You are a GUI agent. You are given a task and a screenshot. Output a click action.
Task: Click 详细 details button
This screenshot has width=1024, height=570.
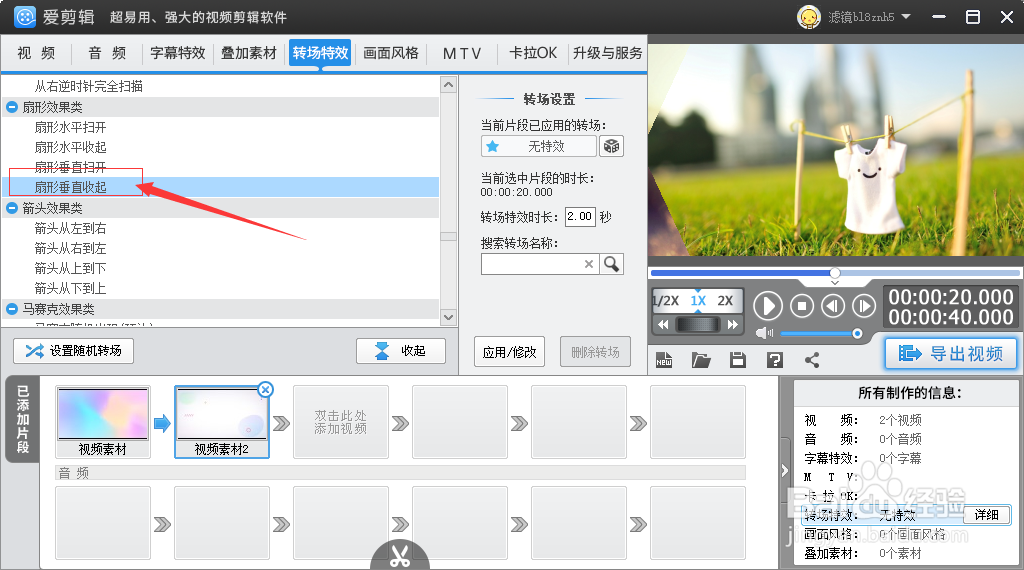(x=987, y=515)
